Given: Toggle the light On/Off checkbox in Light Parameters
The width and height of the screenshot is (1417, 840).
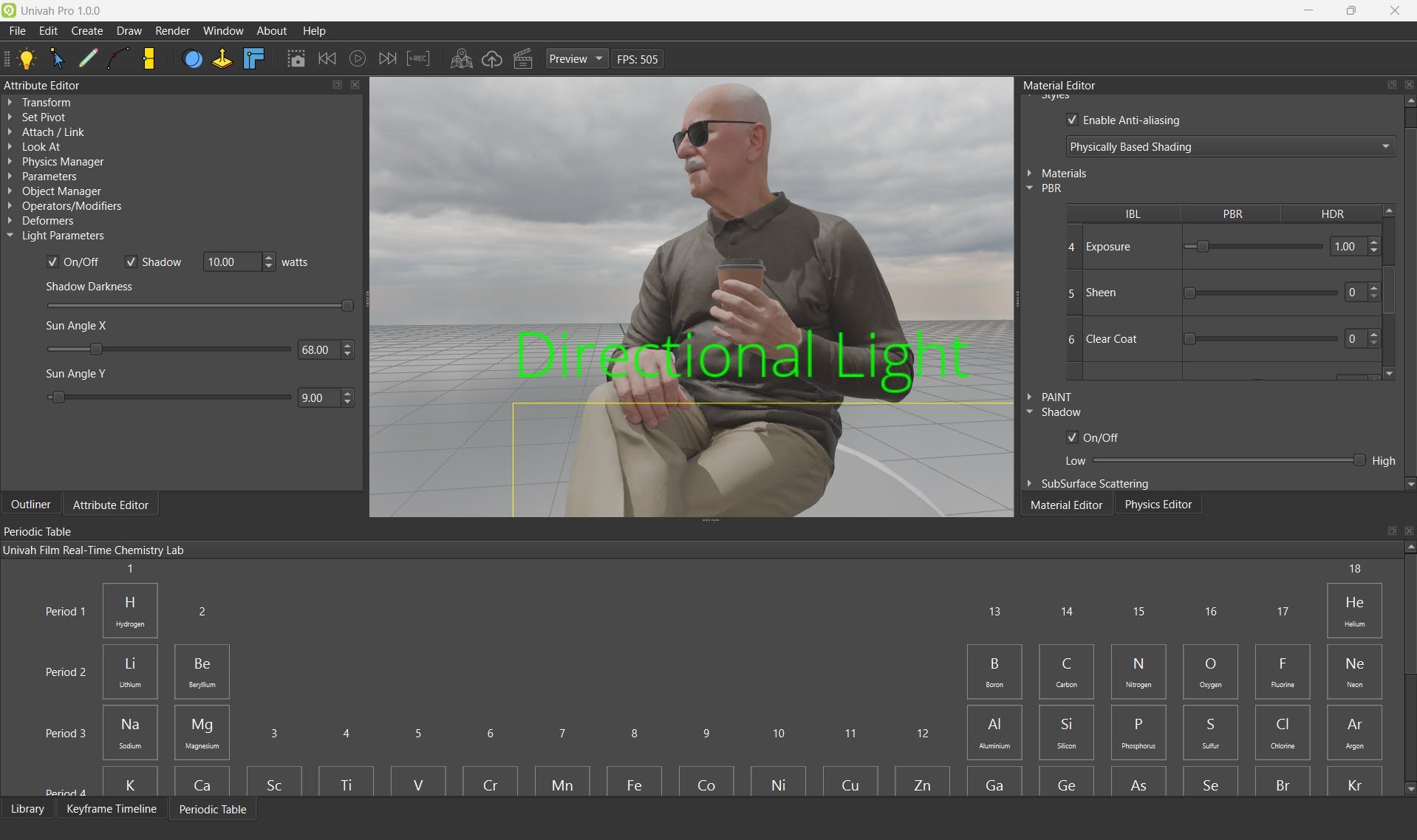Looking at the screenshot, I should coord(52,262).
